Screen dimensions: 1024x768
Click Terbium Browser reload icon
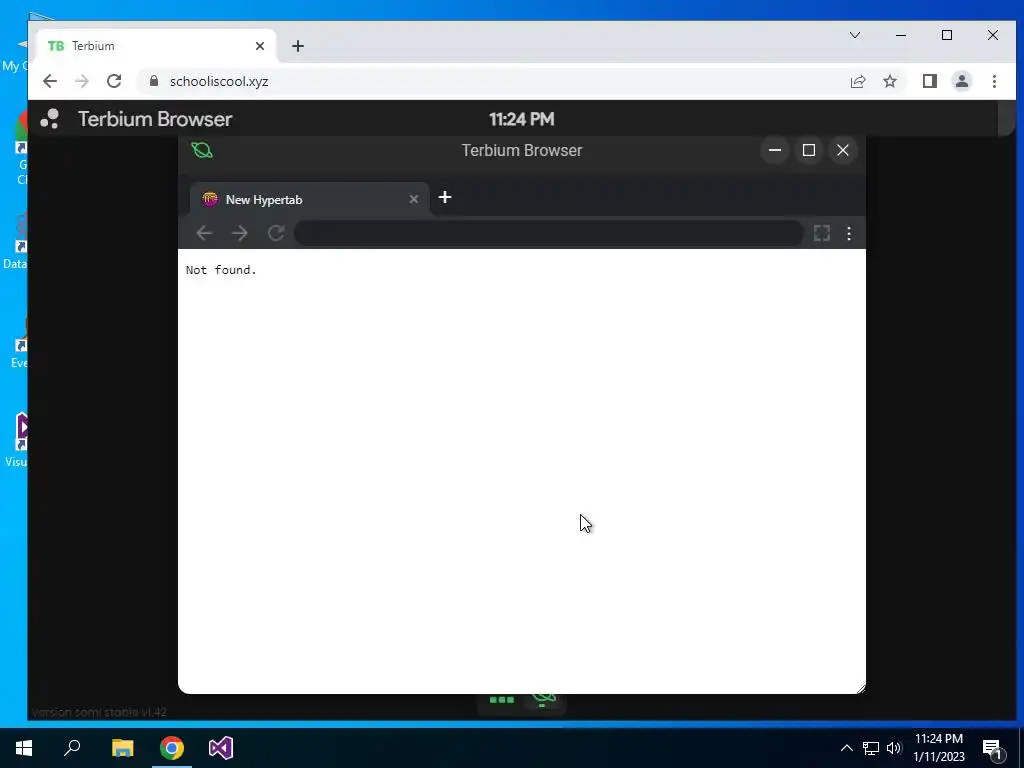[276, 233]
